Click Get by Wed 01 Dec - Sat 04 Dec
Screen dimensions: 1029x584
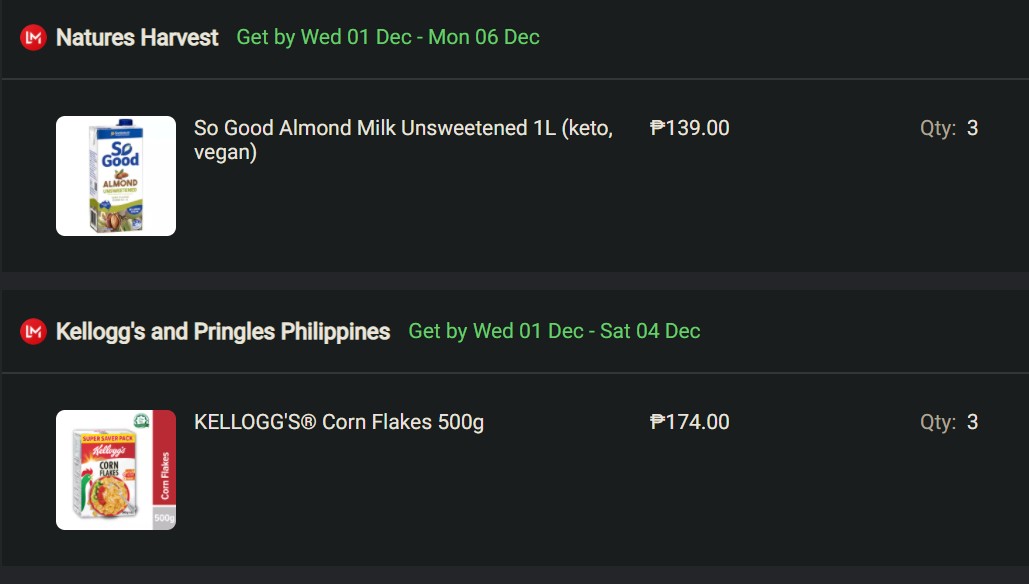pyautogui.click(x=554, y=332)
